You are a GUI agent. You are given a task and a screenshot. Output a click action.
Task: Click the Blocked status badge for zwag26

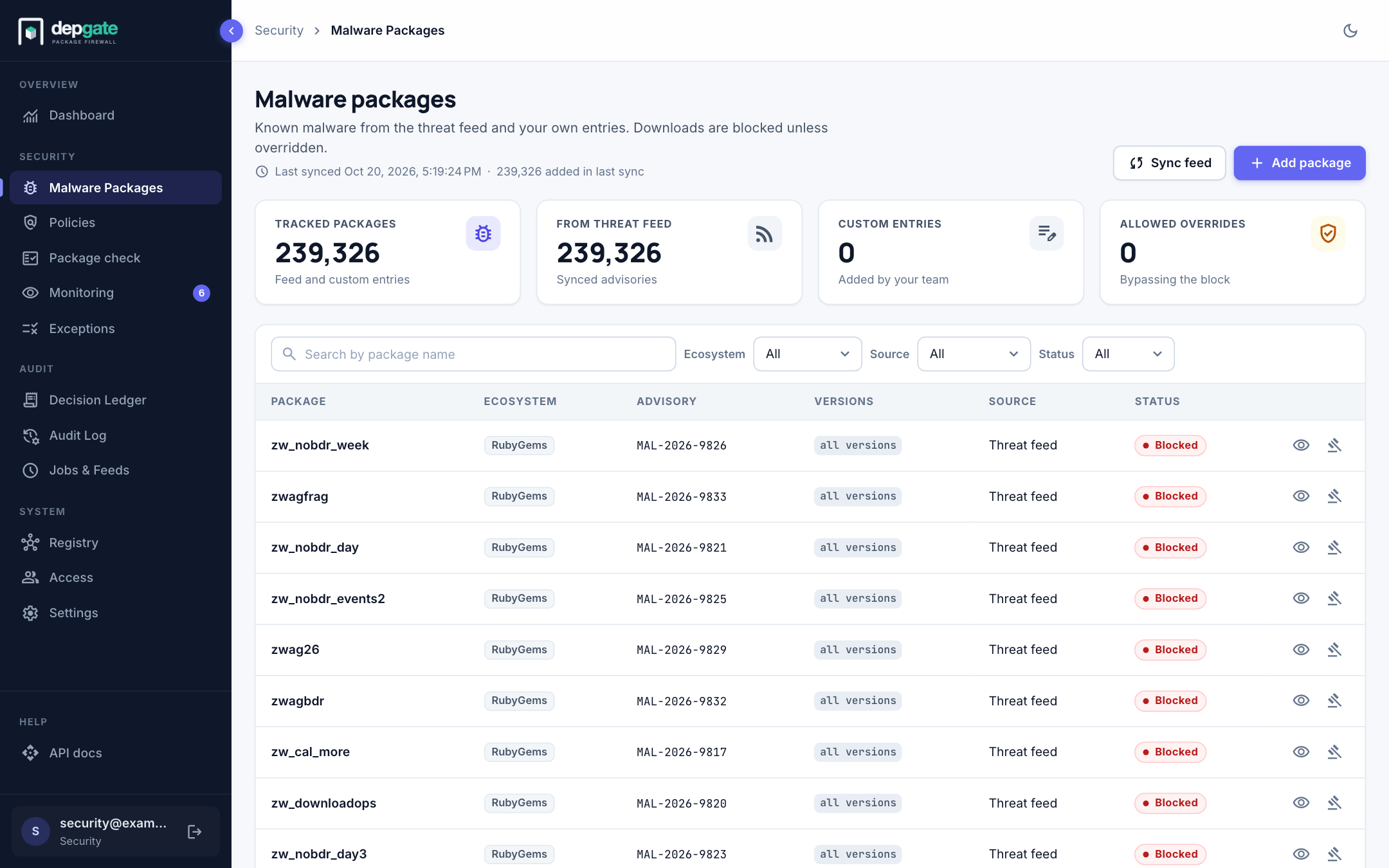tap(1170, 649)
